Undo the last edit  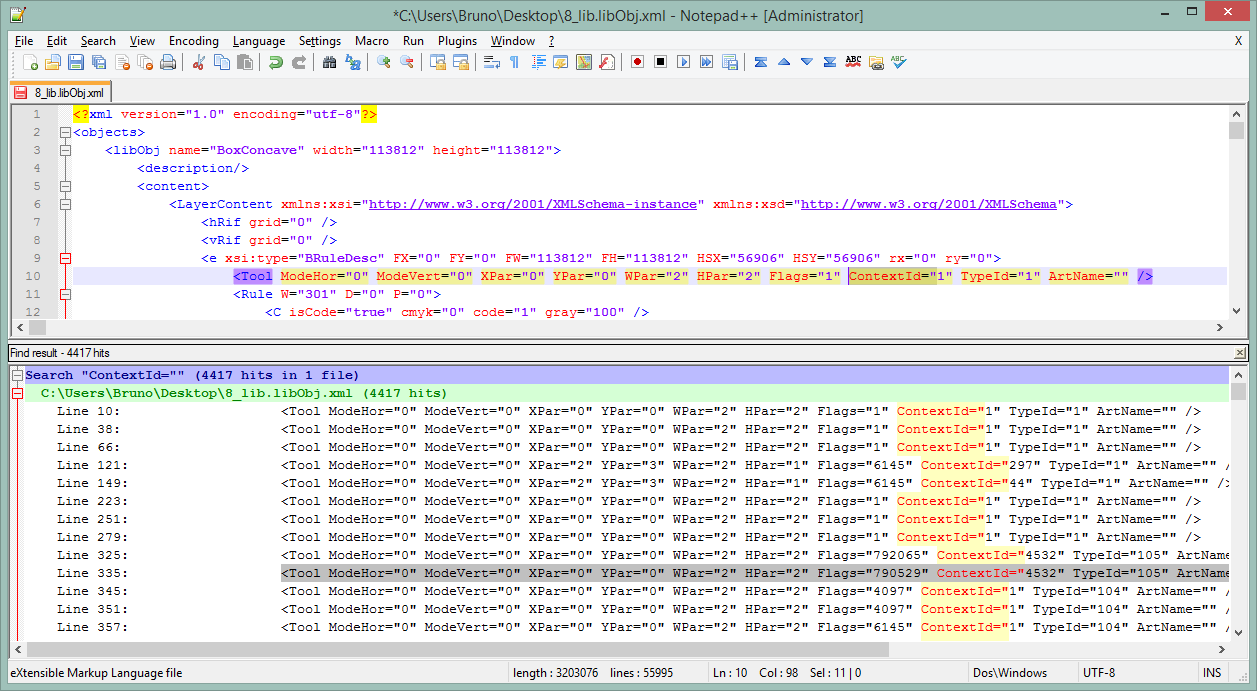click(x=275, y=62)
